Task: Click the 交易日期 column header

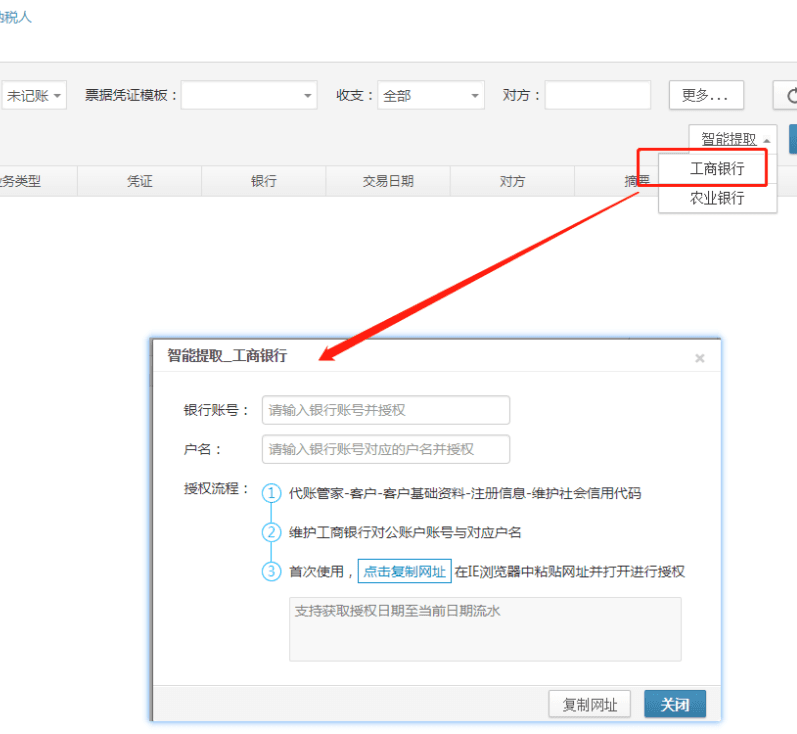Action: tap(388, 181)
